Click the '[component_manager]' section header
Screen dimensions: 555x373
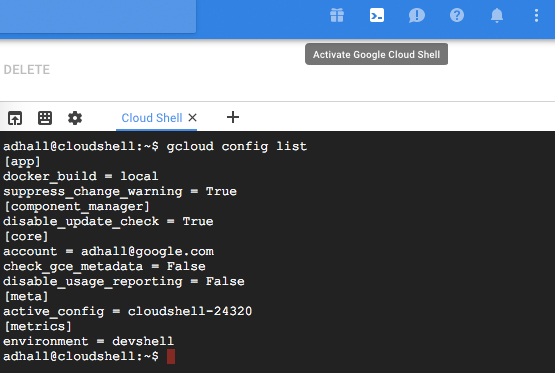77,206
